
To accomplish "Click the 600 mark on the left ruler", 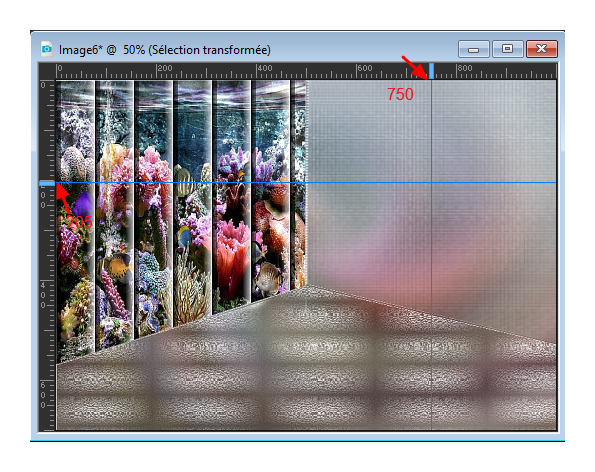I will click(43, 395).
